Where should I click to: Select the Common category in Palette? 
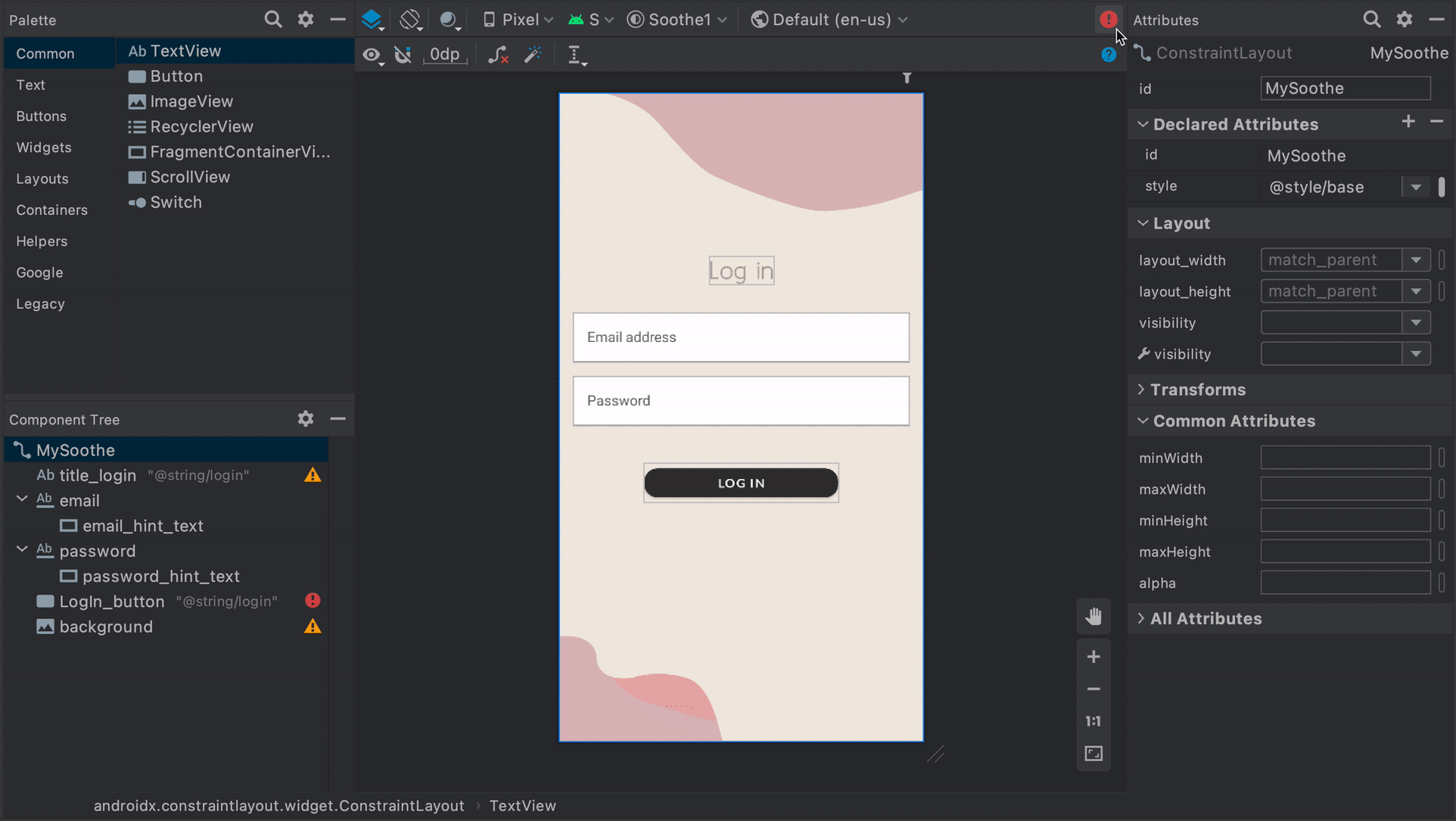tap(44, 54)
